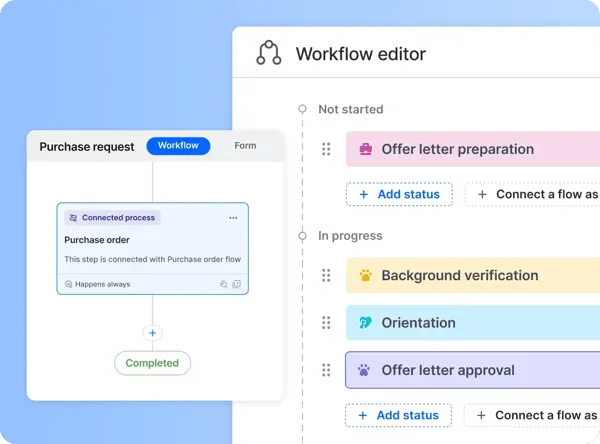The width and height of the screenshot is (600, 444).
Task: Click Connect a flow under Offer letter approval
Action: coord(532,415)
